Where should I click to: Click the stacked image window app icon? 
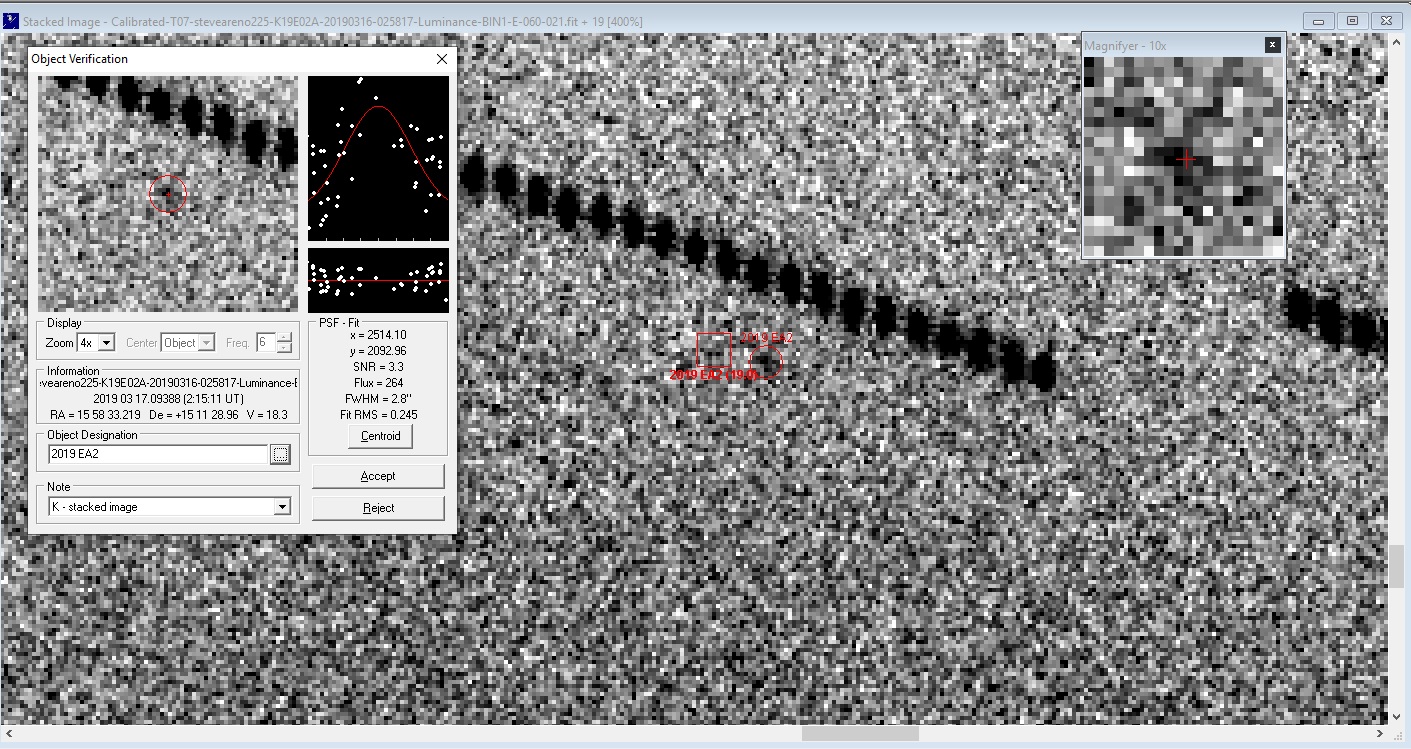tap(11, 21)
